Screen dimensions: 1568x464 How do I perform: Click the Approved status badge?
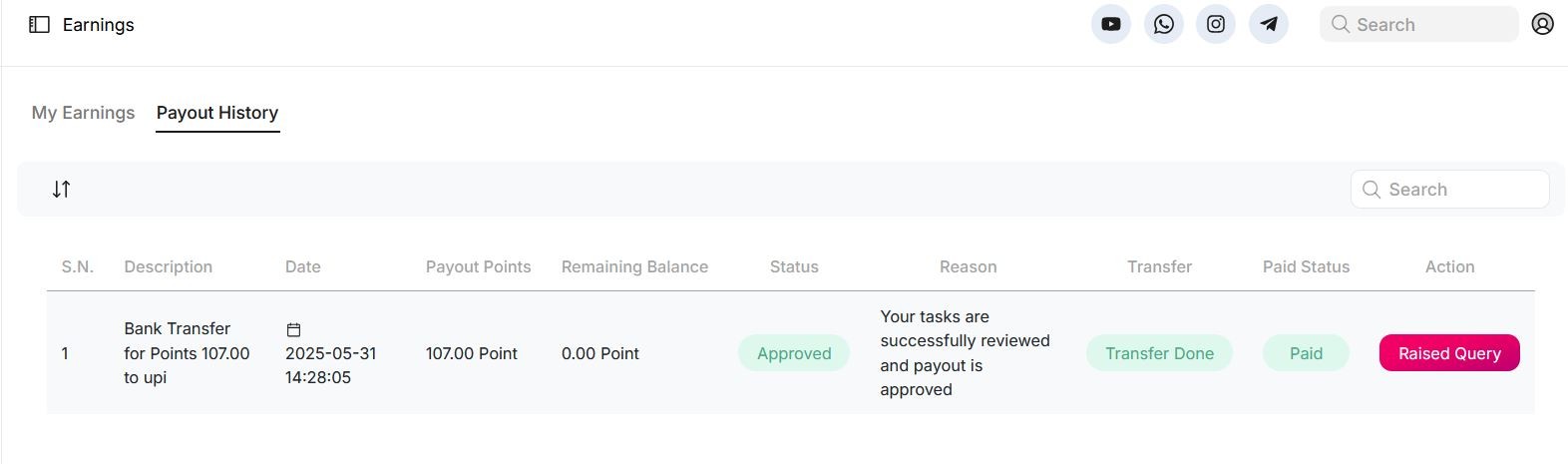pos(794,353)
